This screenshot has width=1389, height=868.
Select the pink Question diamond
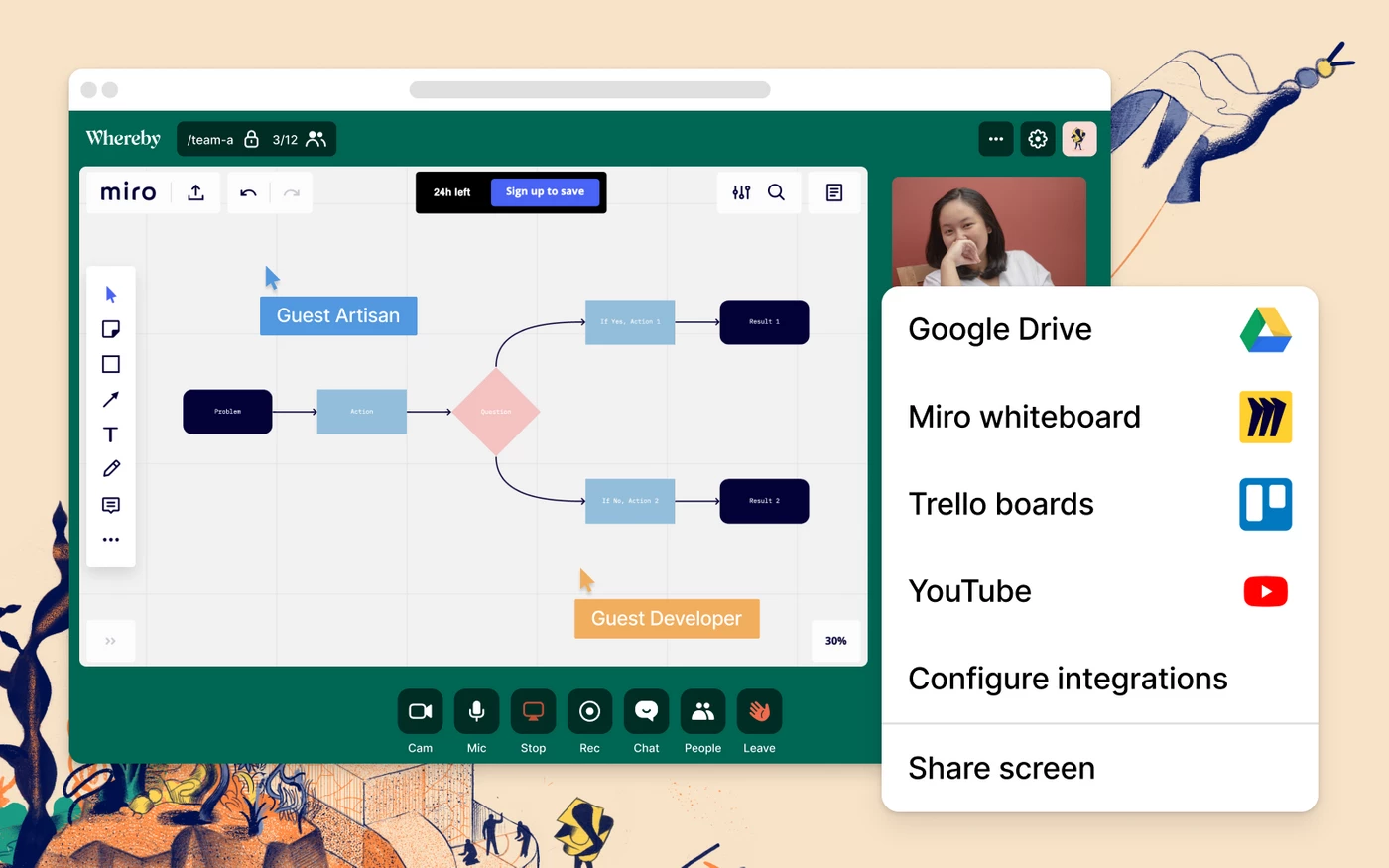496,412
